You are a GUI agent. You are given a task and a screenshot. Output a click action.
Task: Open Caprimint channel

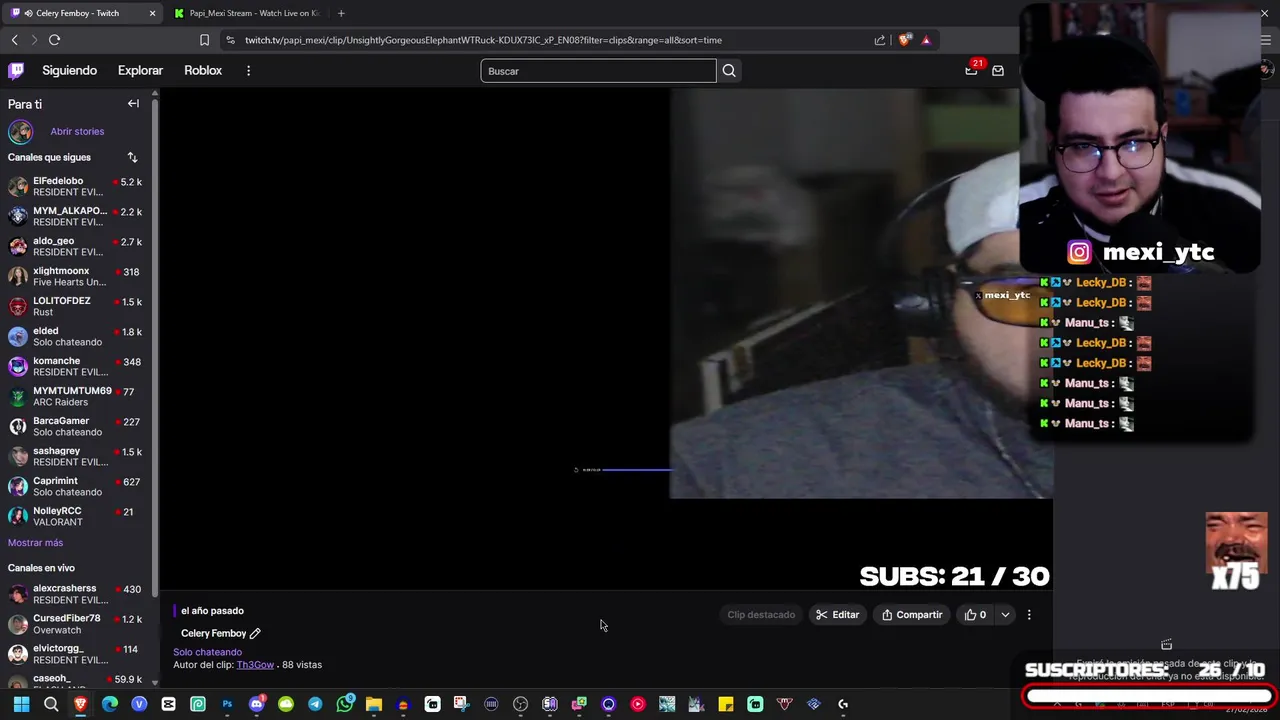[76, 486]
